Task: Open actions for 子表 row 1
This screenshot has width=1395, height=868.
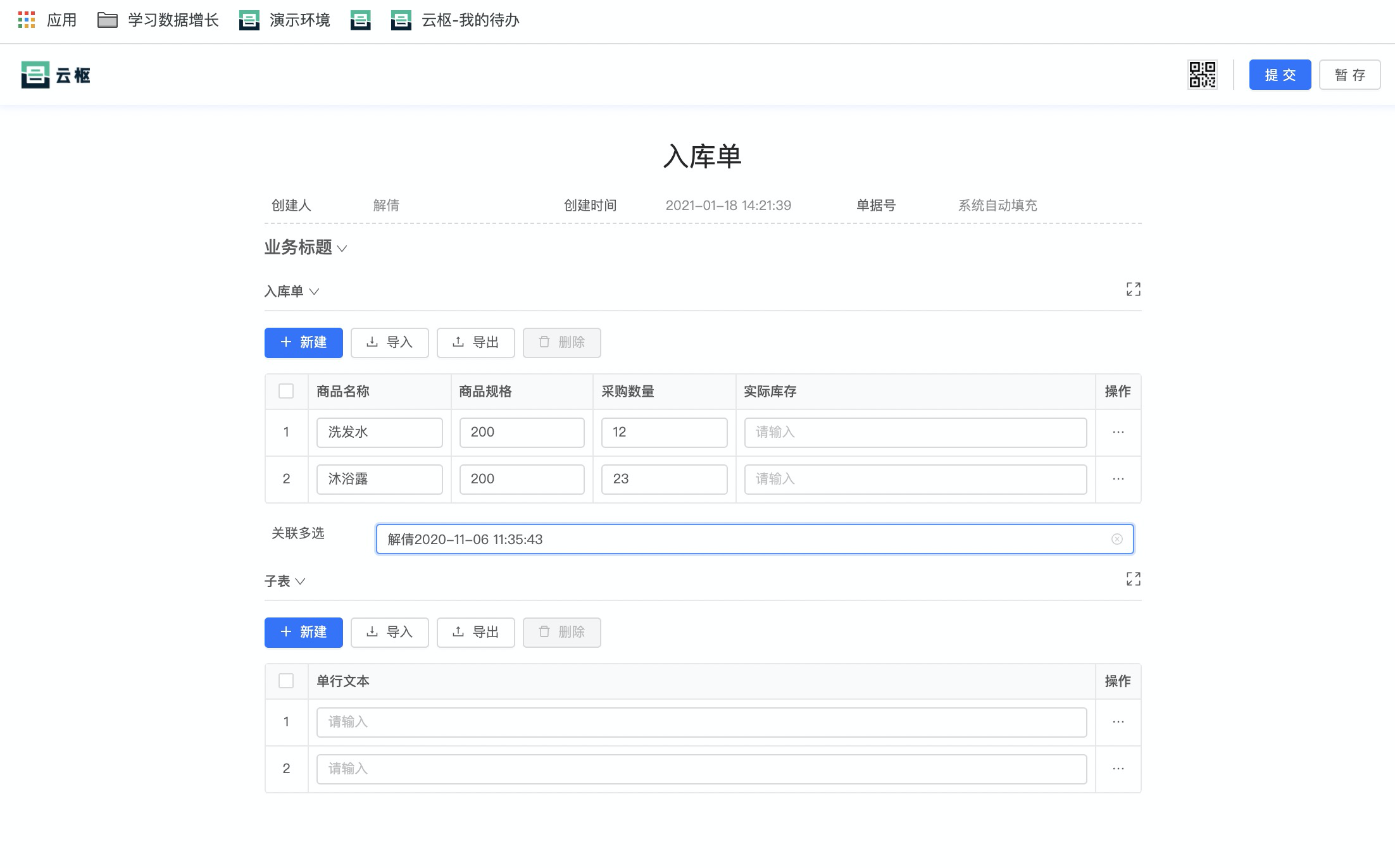Action: tap(1118, 722)
